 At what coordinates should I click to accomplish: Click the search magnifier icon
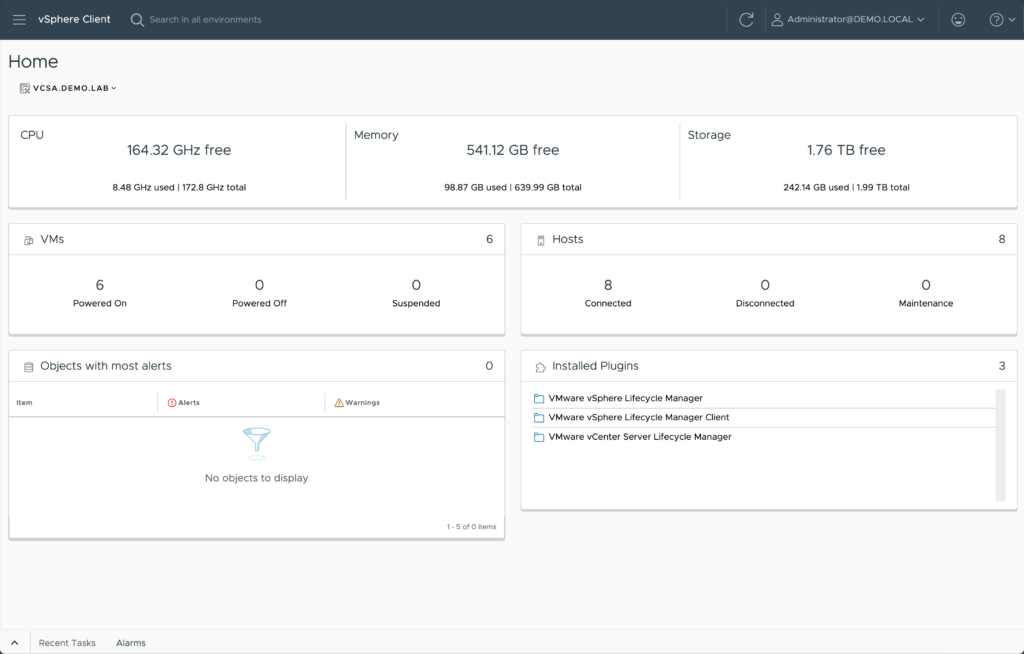coord(137,20)
